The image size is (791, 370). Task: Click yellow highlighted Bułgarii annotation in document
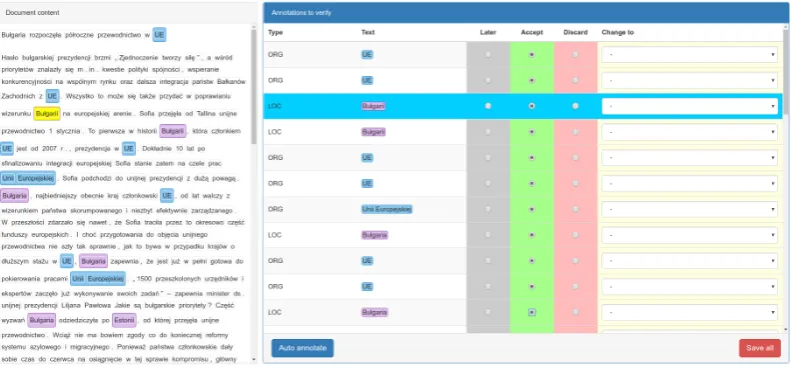pos(47,114)
